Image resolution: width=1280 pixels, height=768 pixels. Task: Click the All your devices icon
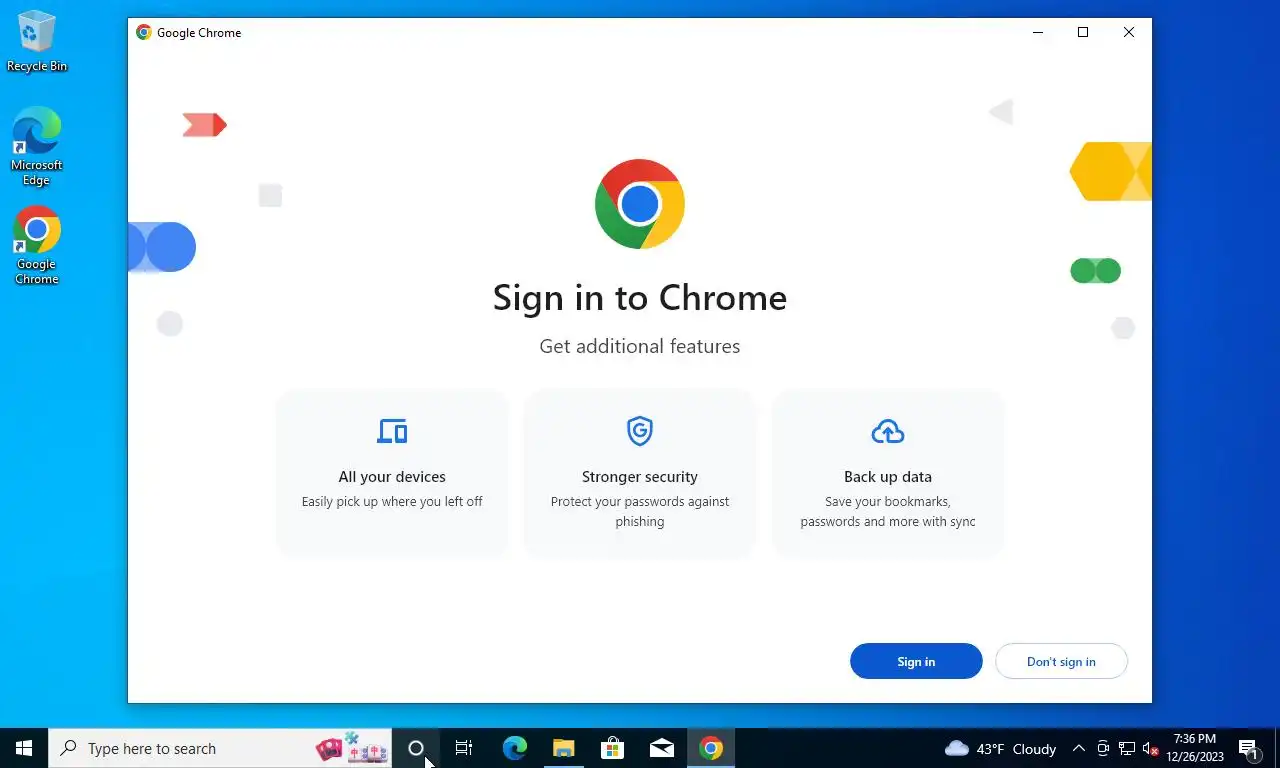(x=392, y=431)
